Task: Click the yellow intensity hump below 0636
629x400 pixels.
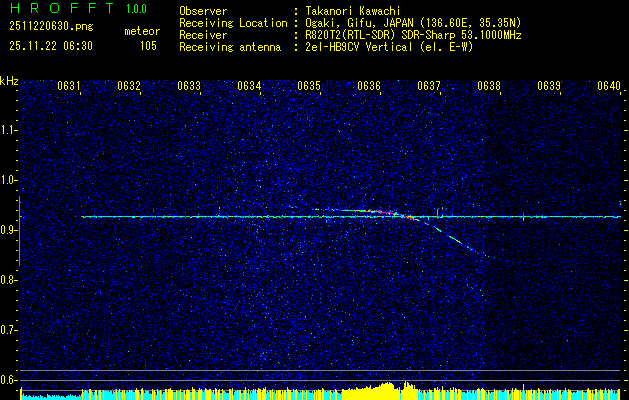Action: point(379,390)
